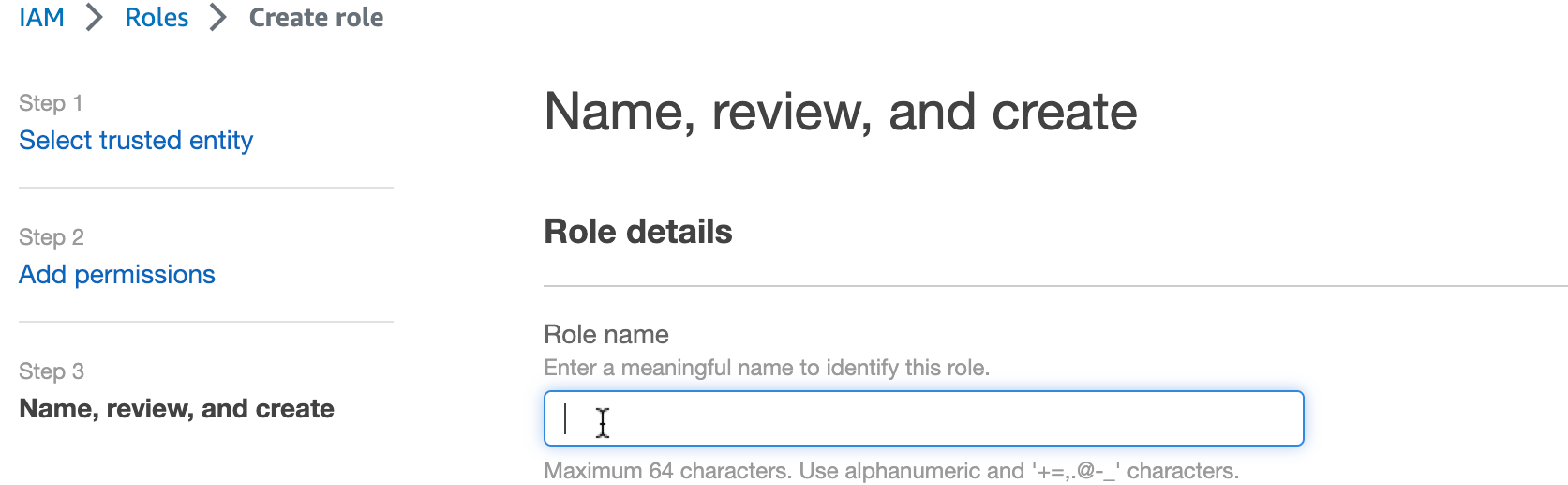1568x485 pixels.
Task: Open the Roles breadcrumb link
Action: (x=157, y=18)
